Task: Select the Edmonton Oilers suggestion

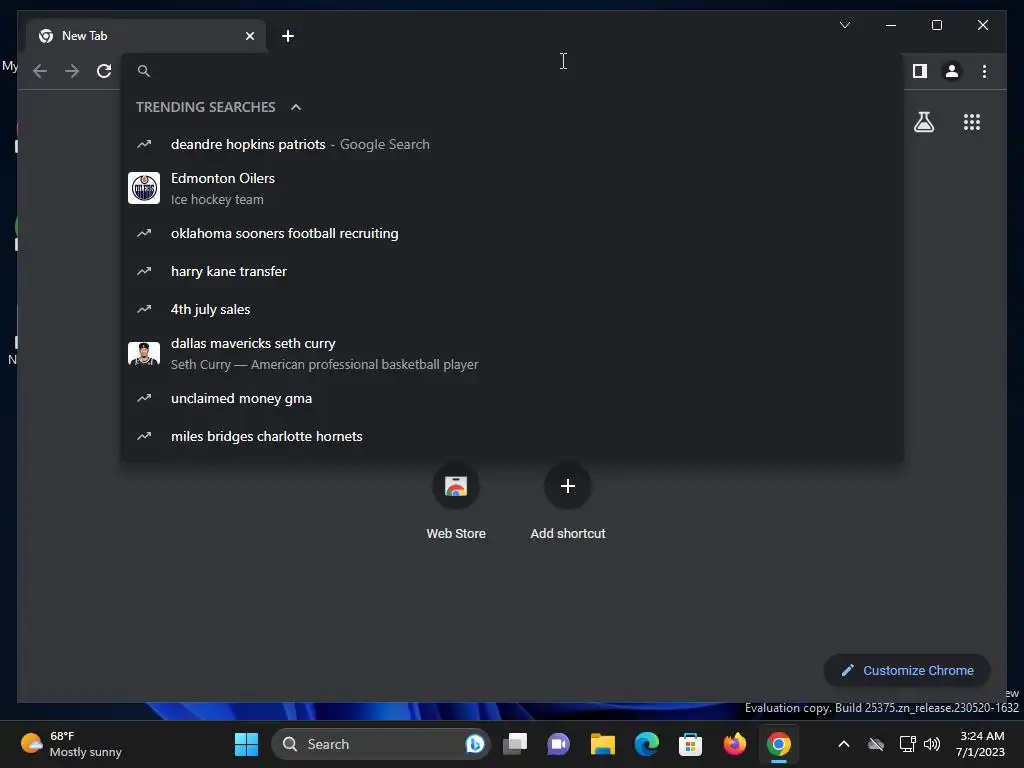Action: [x=513, y=189]
